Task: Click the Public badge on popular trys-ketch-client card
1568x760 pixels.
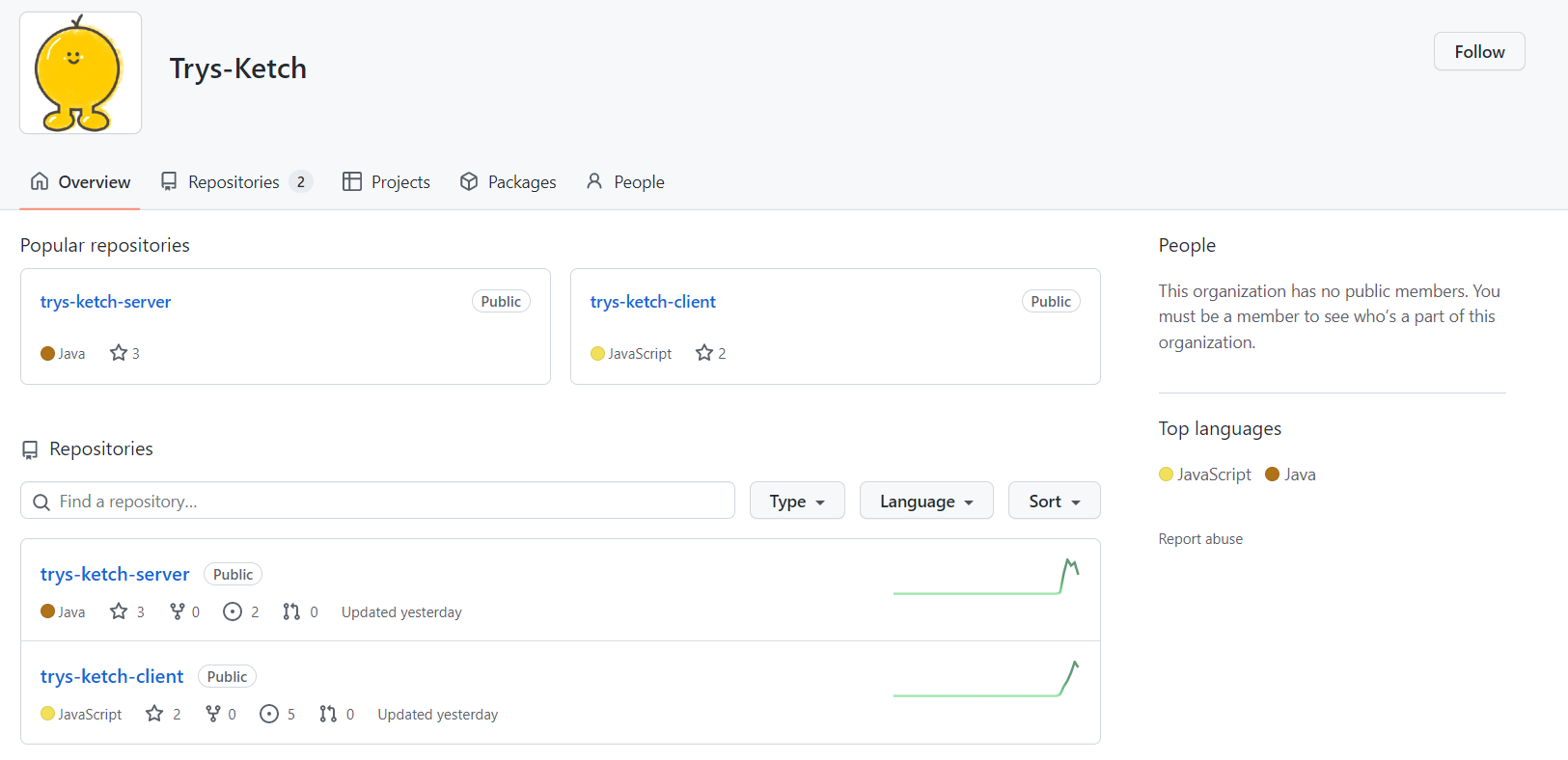Action: [x=1051, y=301]
